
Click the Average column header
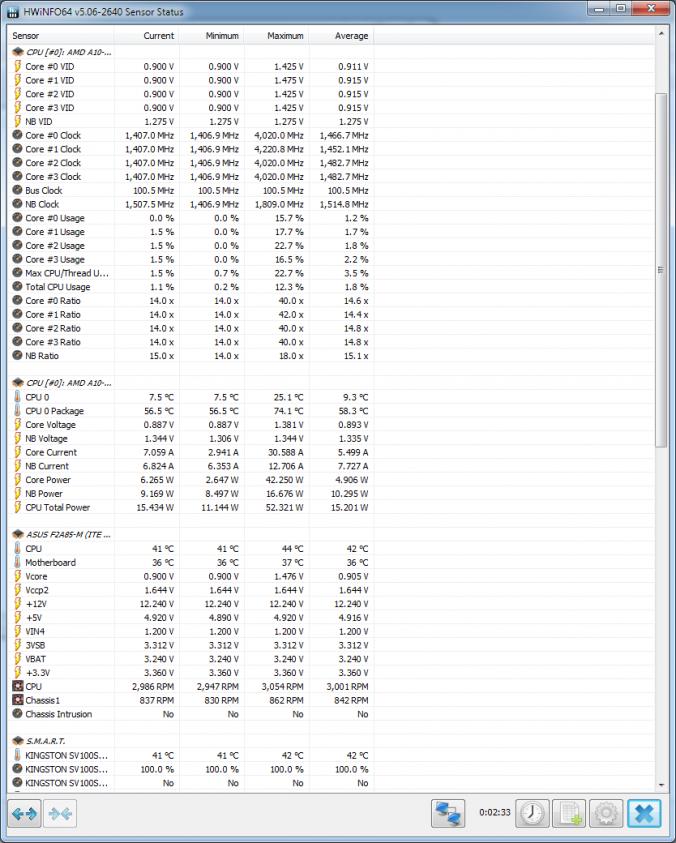pyautogui.click(x=350, y=36)
